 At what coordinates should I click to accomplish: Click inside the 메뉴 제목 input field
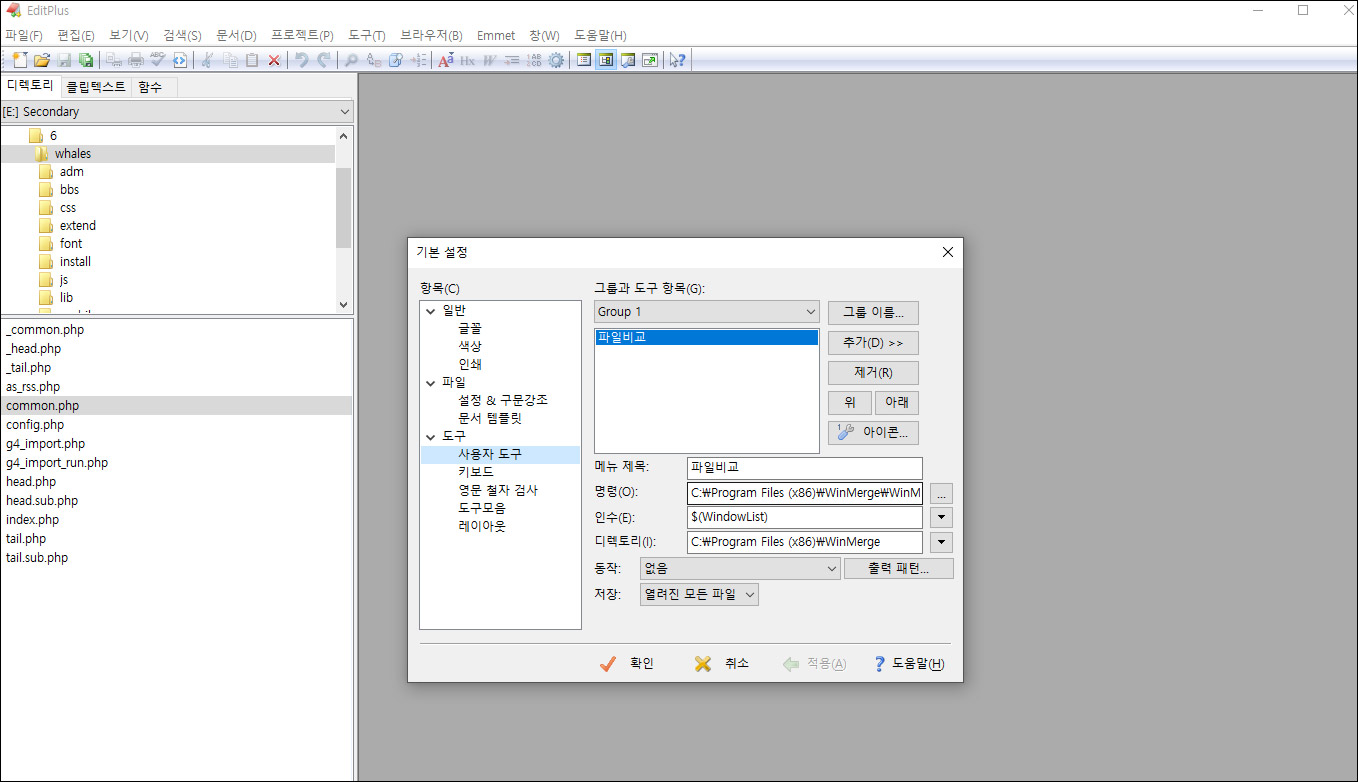tap(804, 467)
